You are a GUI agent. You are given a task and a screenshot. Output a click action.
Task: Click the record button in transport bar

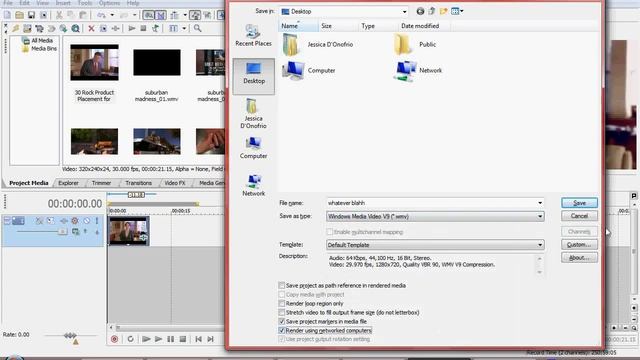pyautogui.click(x=114, y=339)
